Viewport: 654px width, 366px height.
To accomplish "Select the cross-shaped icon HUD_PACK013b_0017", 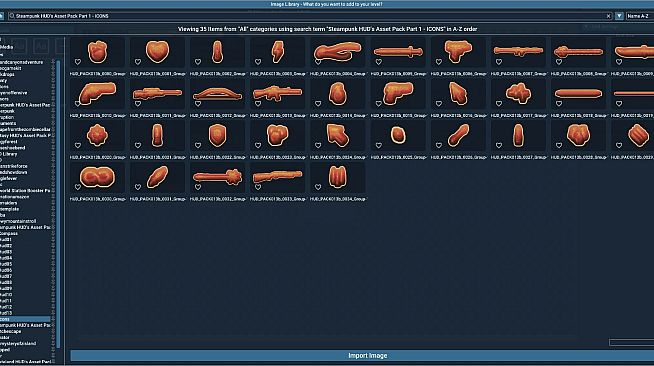I will click(518, 93).
